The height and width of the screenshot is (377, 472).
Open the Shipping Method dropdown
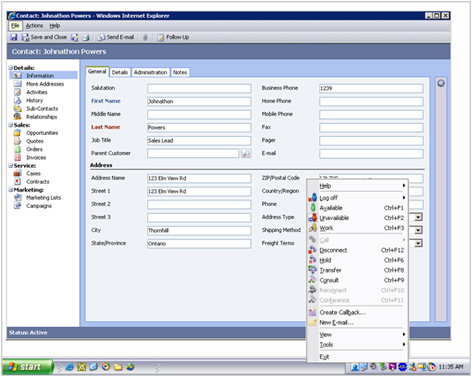(x=418, y=230)
